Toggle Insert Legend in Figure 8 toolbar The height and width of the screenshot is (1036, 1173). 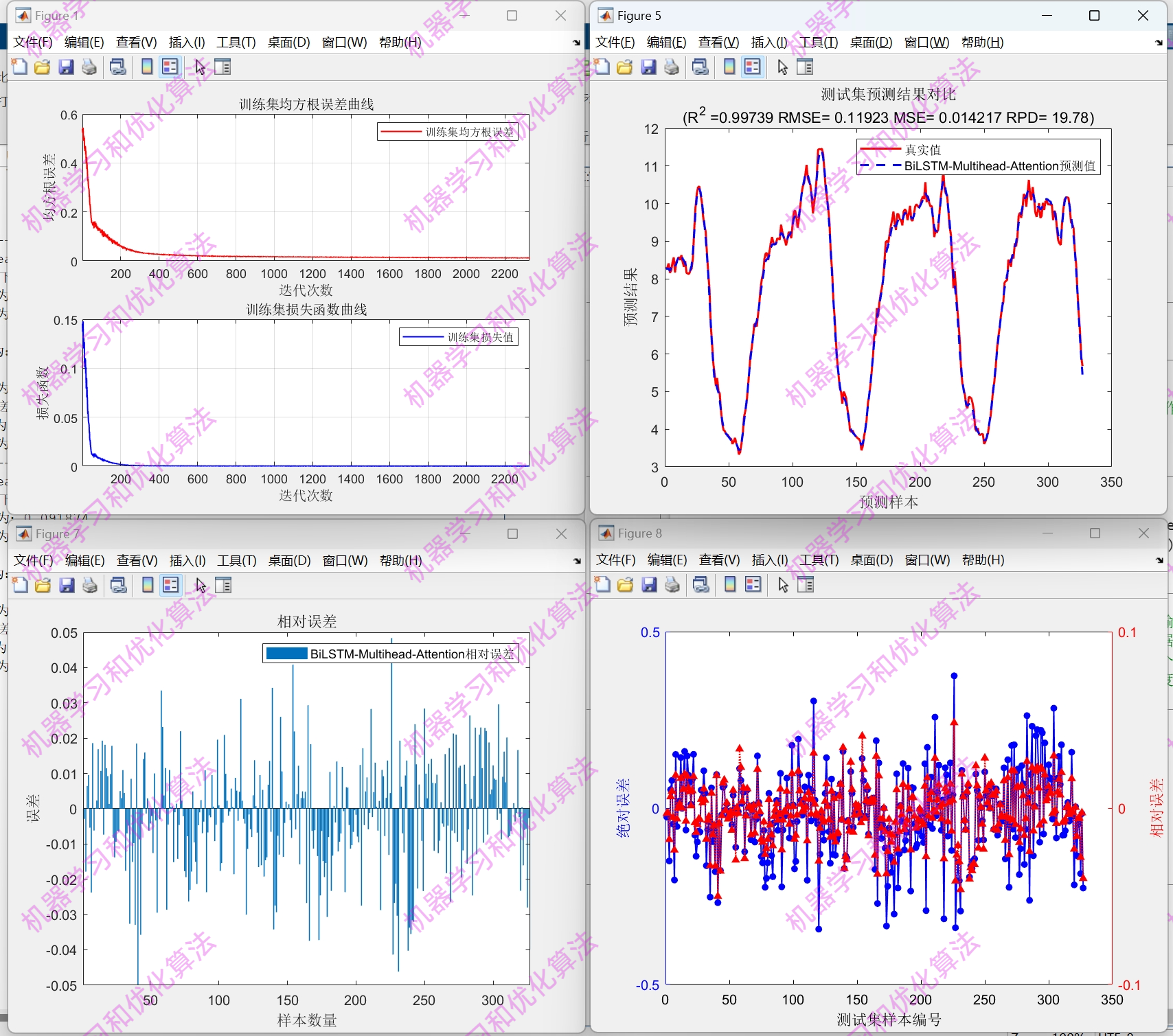click(x=753, y=584)
